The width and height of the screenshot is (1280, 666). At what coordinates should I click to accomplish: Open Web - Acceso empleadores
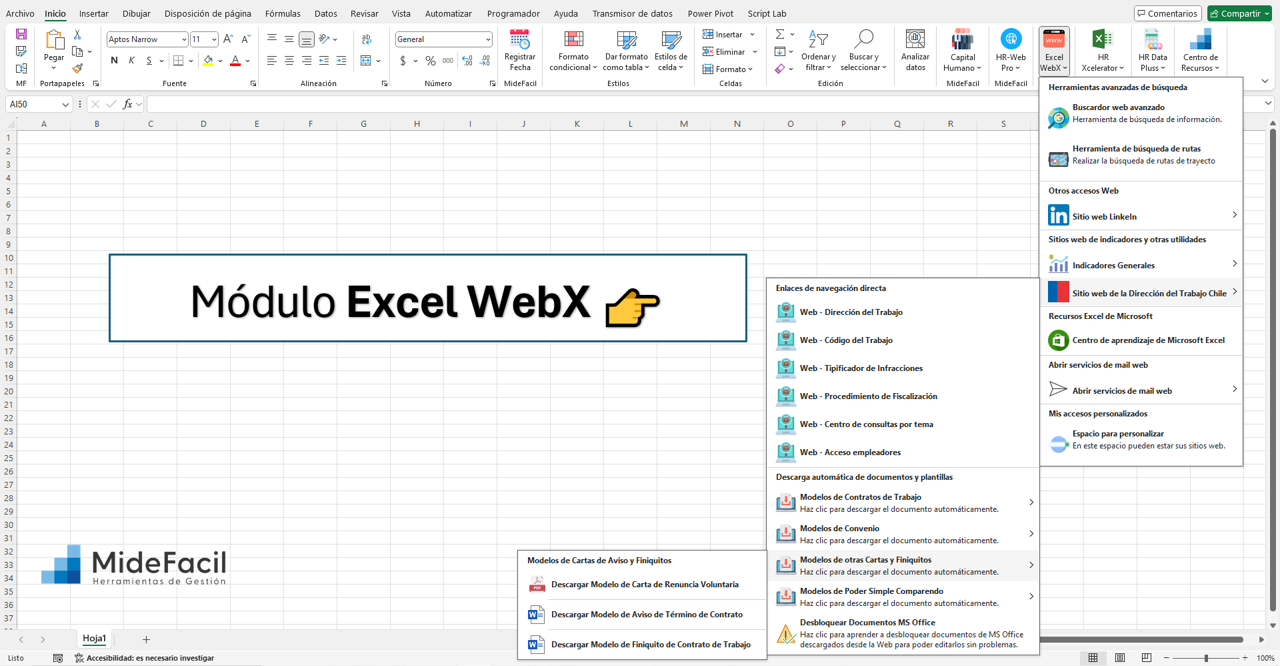tap(902, 452)
